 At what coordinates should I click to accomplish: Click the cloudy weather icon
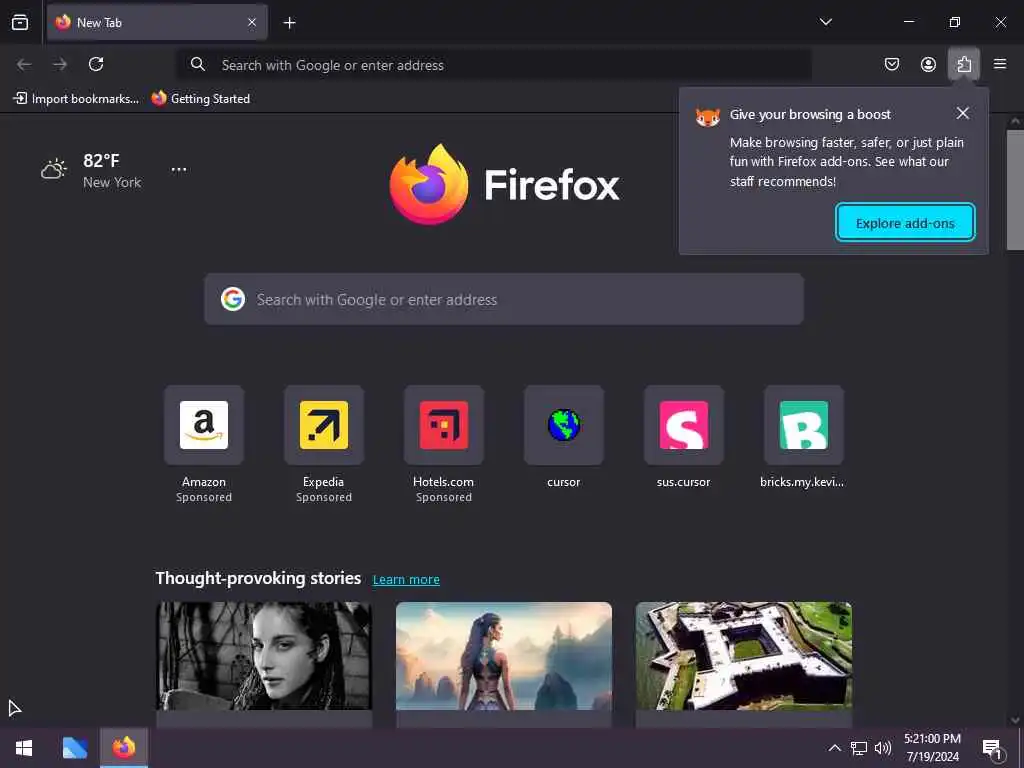tap(54, 169)
